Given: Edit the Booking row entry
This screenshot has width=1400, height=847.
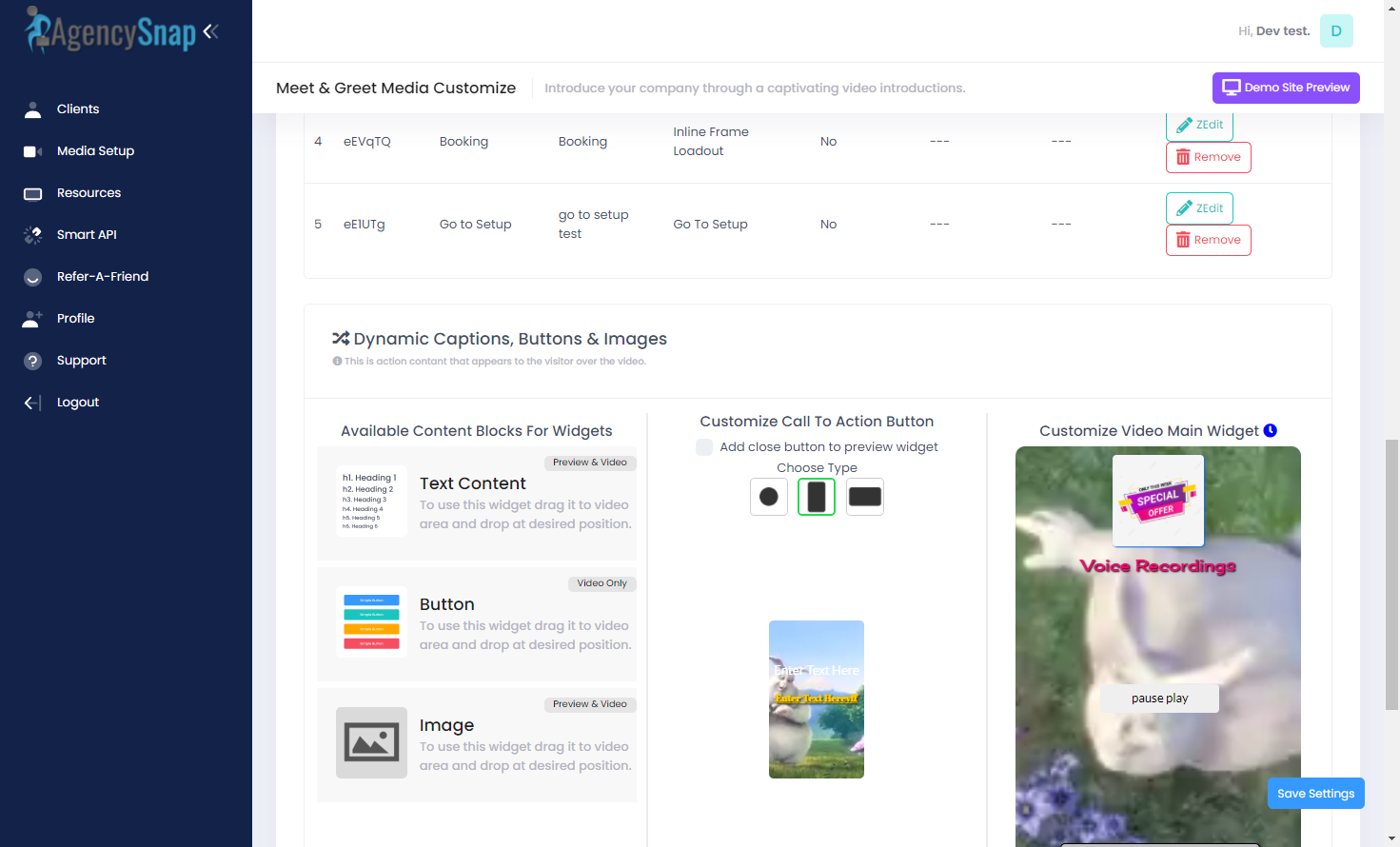Looking at the screenshot, I should [x=1199, y=126].
